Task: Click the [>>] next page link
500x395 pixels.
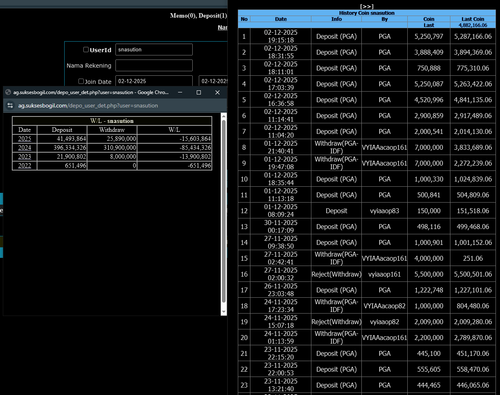Action: (x=367, y=6)
